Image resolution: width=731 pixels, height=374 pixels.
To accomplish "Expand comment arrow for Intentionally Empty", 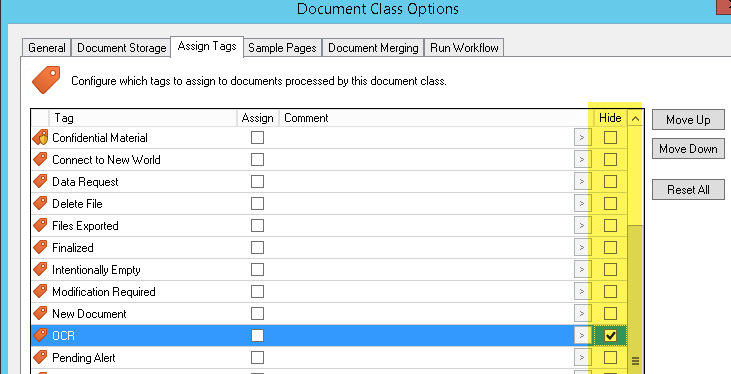I will click(582, 270).
